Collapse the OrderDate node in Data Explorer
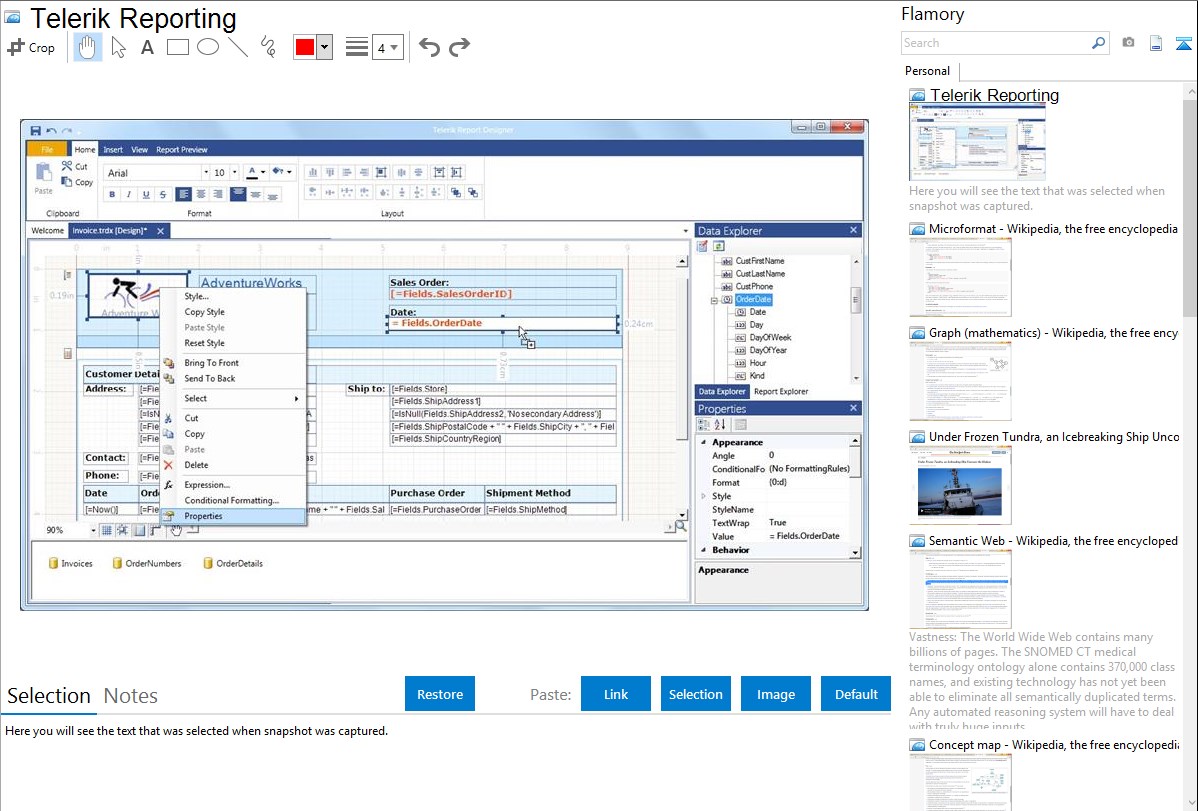Screen dimensions: 1198x811 (714, 300)
